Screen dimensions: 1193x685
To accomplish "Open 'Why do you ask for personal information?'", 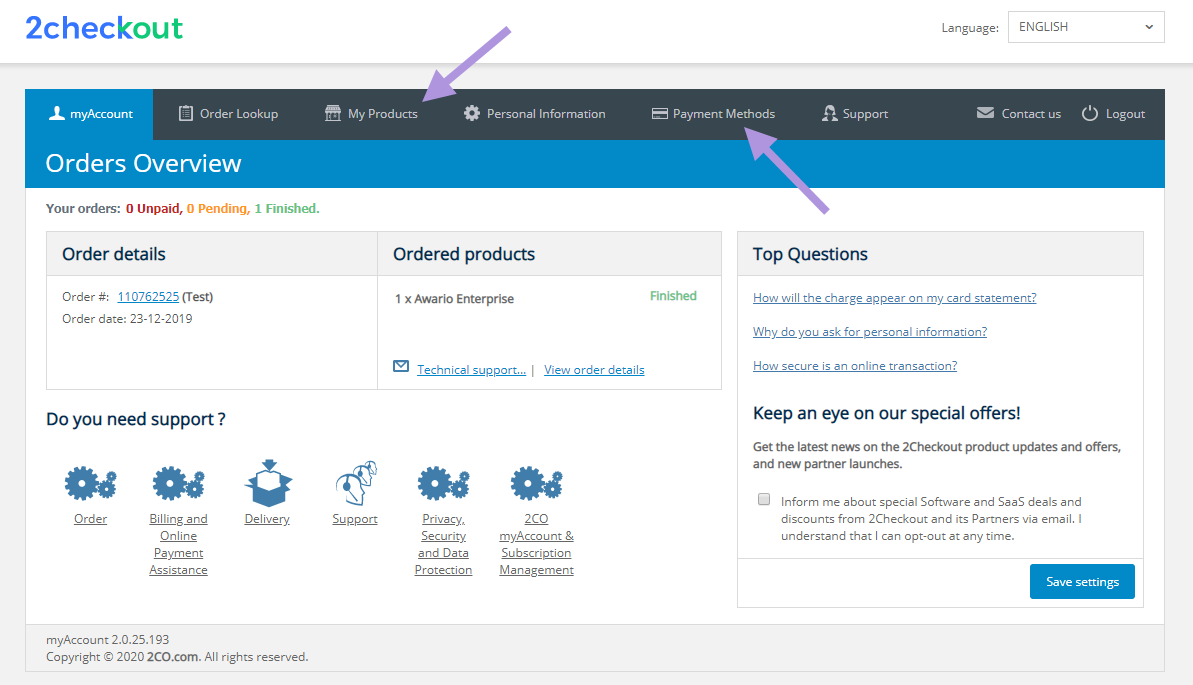I will [x=870, y=332].
